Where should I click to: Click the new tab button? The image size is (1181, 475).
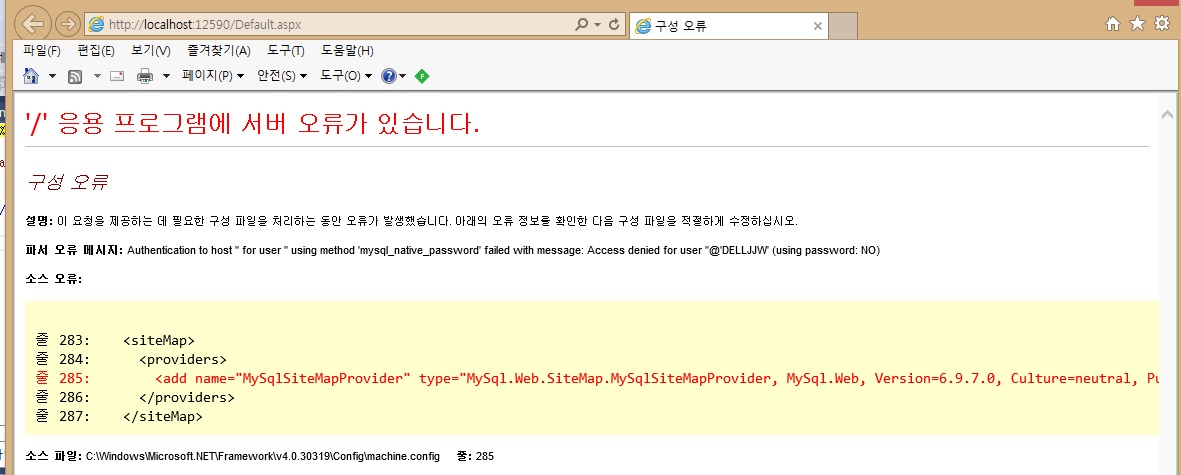coord(843,26)
